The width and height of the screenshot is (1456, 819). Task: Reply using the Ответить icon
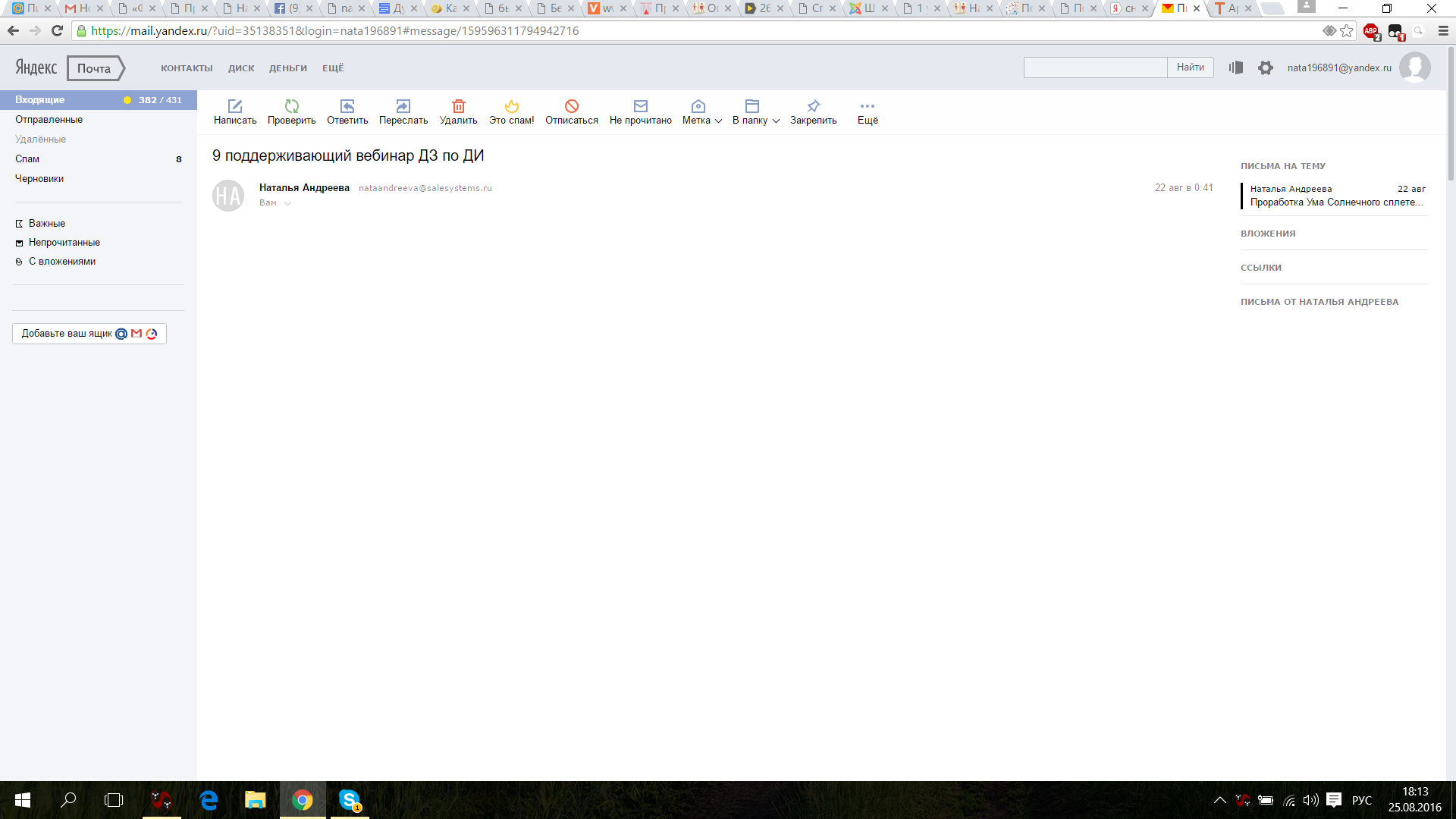tap(347, 106)
